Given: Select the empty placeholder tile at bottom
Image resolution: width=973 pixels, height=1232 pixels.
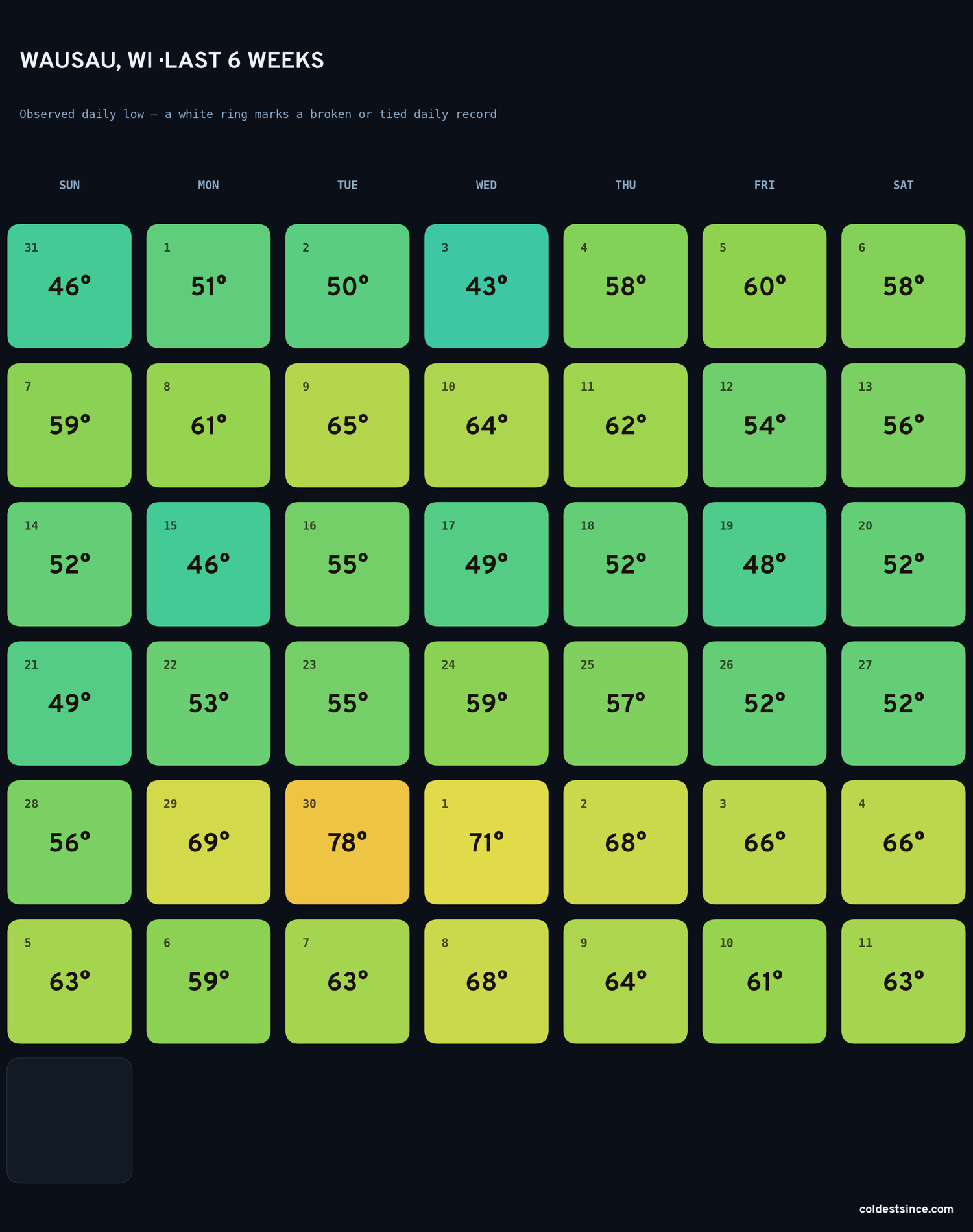Looking at the screenshot, I should (69, 1120).
